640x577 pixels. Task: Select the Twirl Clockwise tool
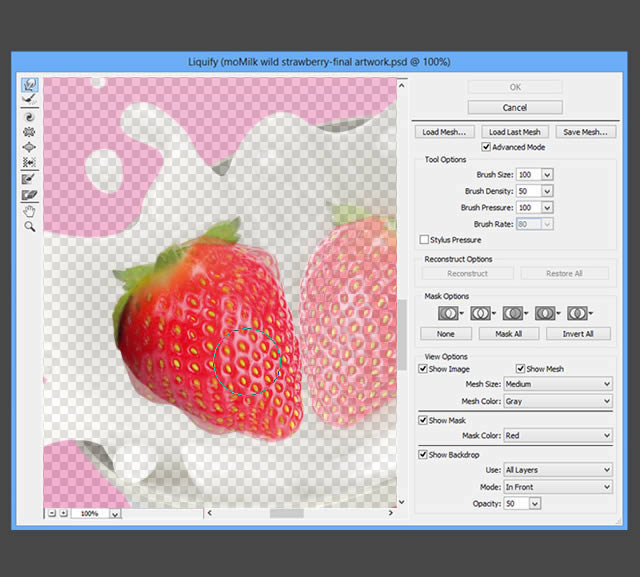(29, 117)
